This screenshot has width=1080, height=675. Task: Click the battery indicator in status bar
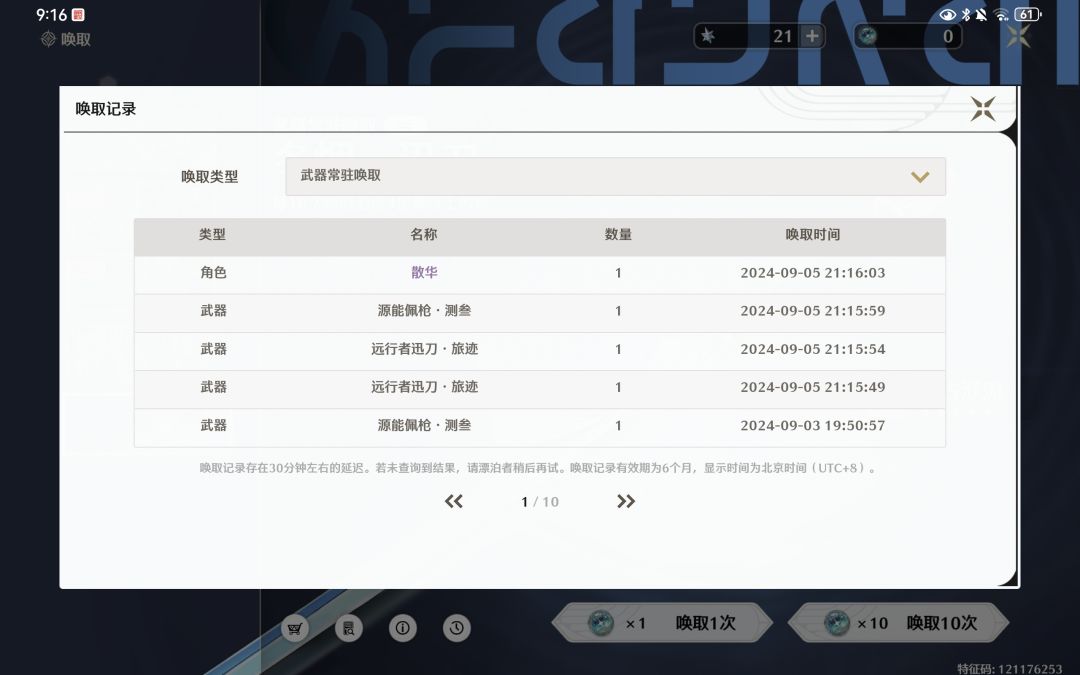(1028, 14)
